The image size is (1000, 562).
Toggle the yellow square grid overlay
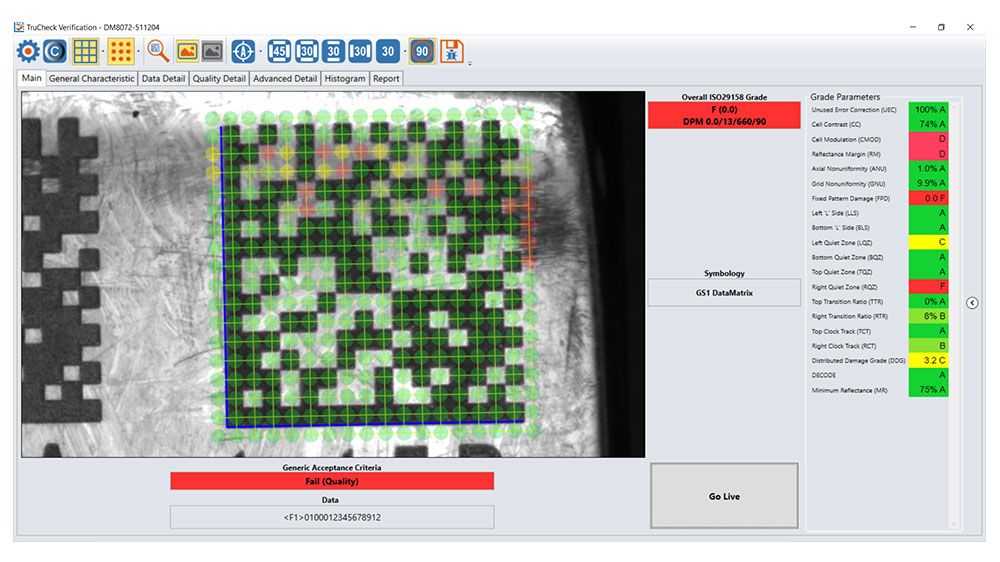click(x=85, y=51)
